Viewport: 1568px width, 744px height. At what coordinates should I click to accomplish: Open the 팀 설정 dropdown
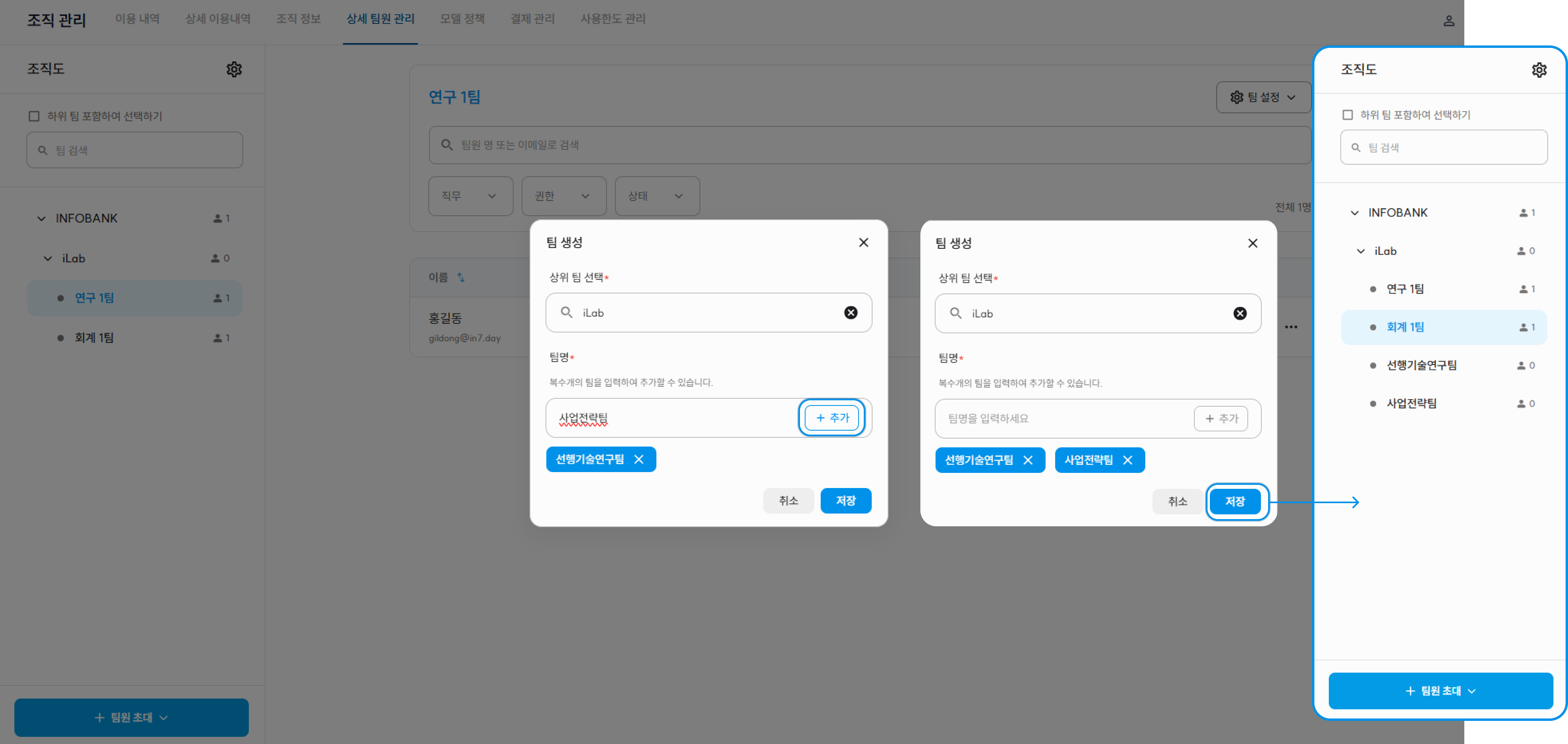pyautogui.click(x=1263, y=97)
